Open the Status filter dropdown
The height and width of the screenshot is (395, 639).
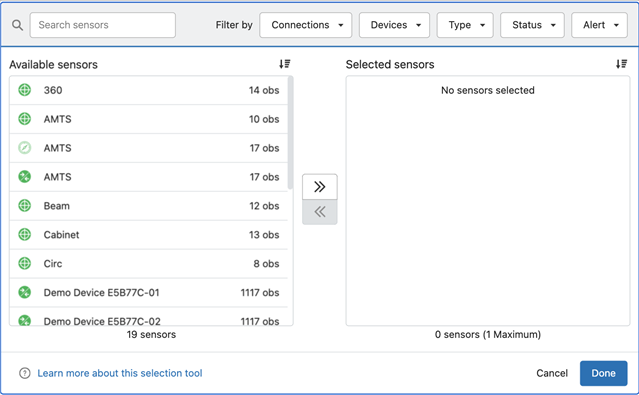tap(532, 25)
